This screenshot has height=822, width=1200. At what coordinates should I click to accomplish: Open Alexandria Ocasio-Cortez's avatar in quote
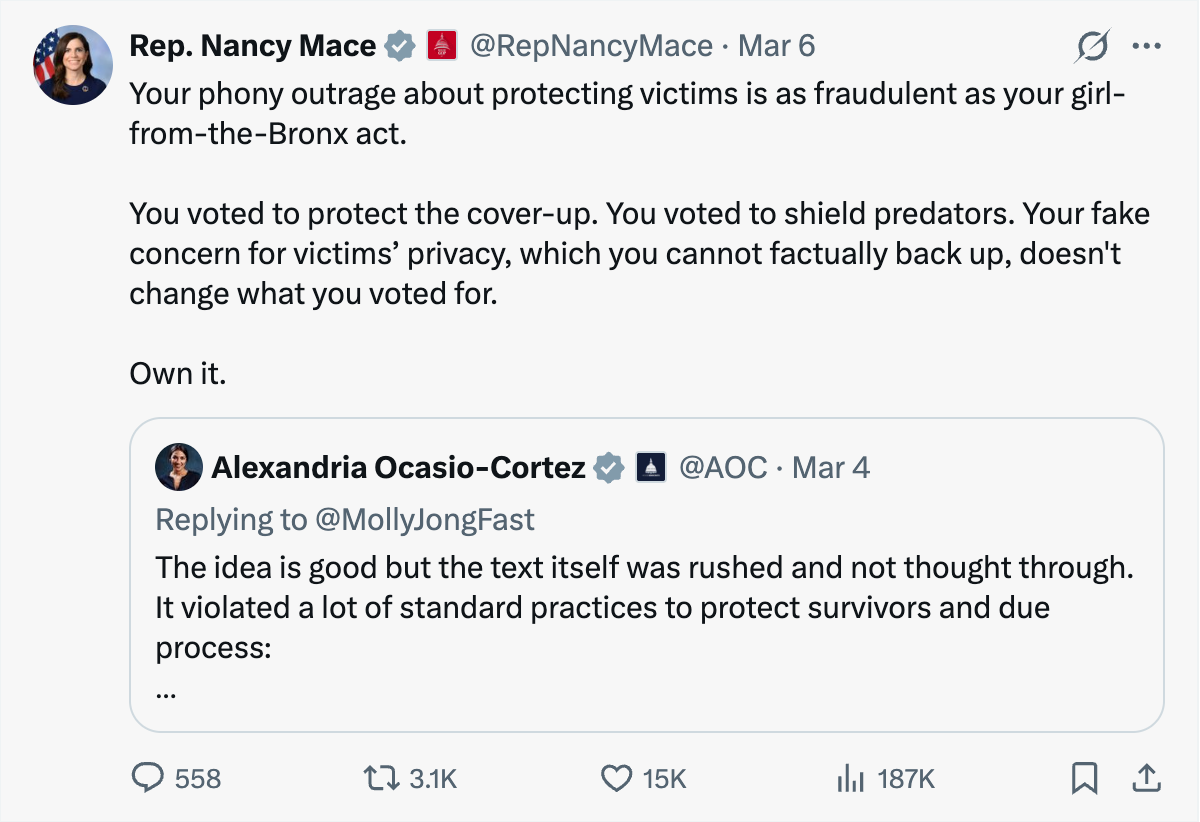[x=180, y=467]
